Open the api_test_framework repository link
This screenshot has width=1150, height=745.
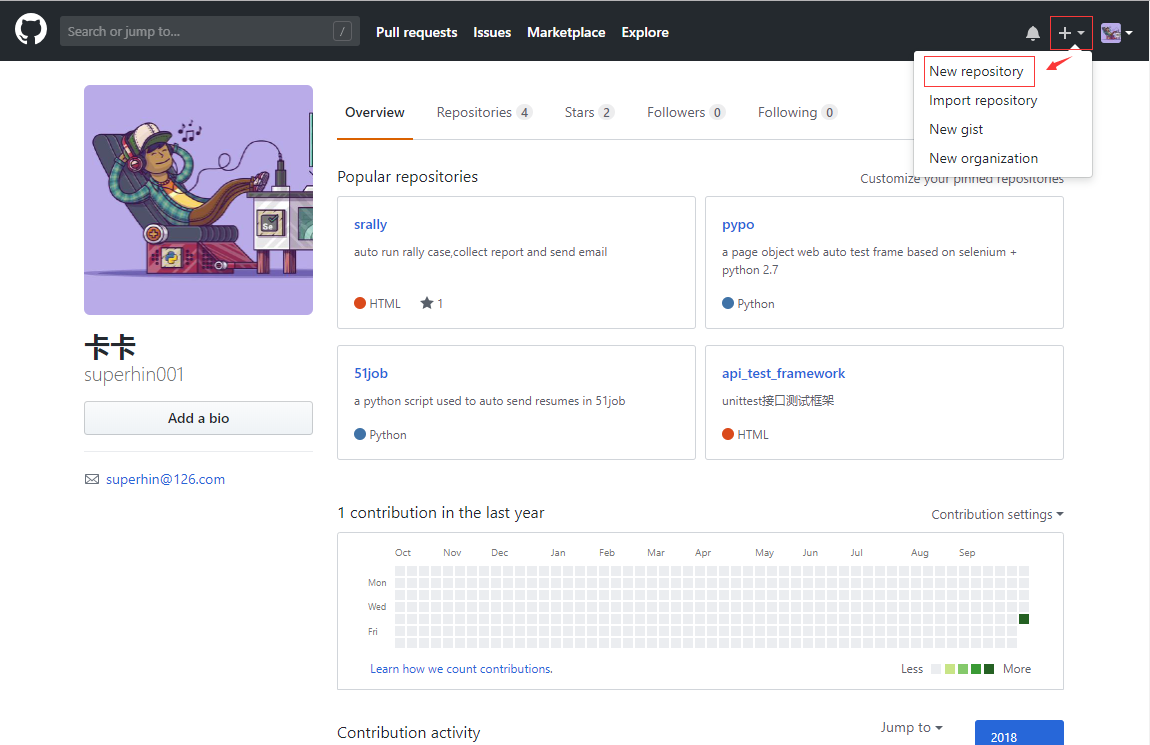(783, 373)
